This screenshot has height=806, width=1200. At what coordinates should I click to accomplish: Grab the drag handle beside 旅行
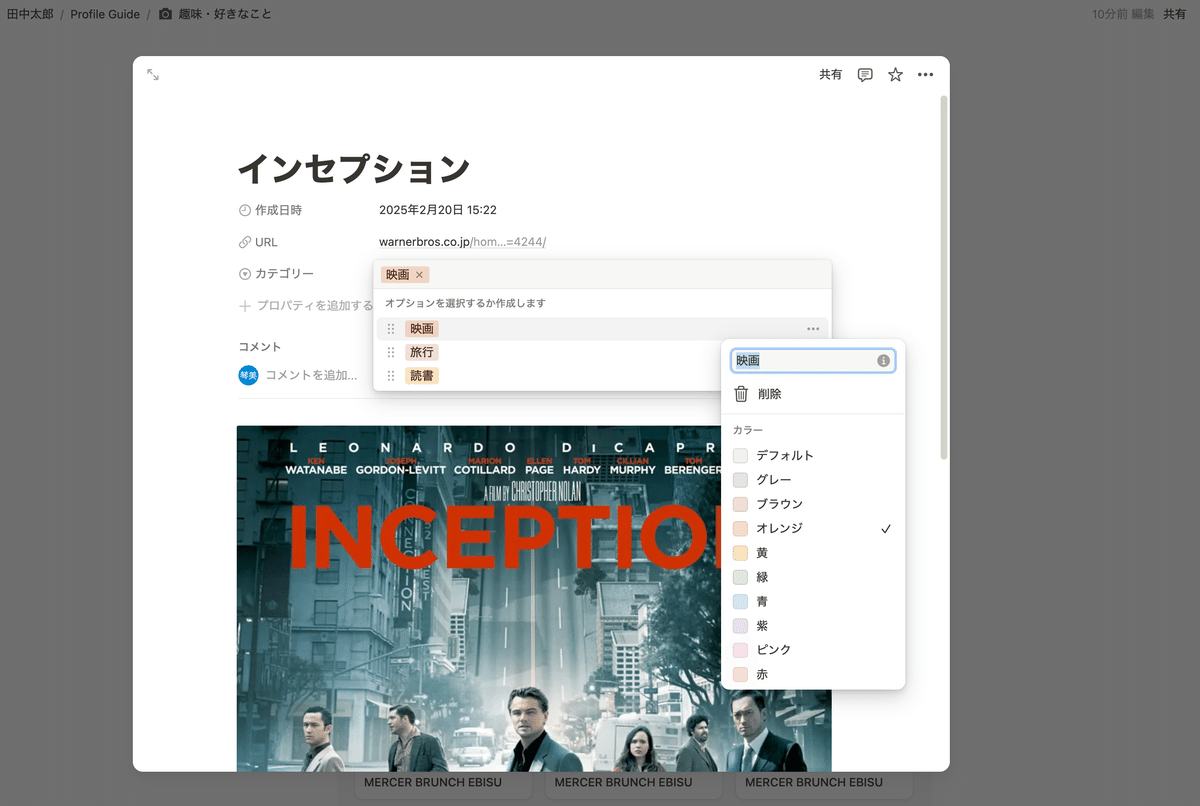pos(391,352)
